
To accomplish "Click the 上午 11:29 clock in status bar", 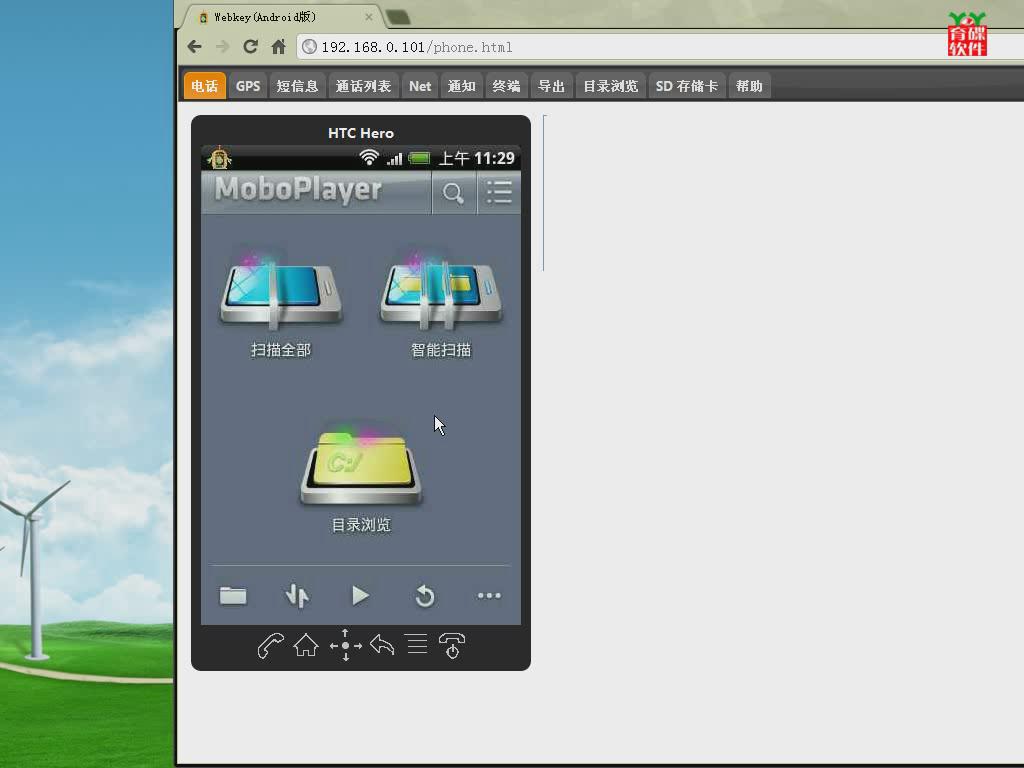I will [x=477, y=158].
